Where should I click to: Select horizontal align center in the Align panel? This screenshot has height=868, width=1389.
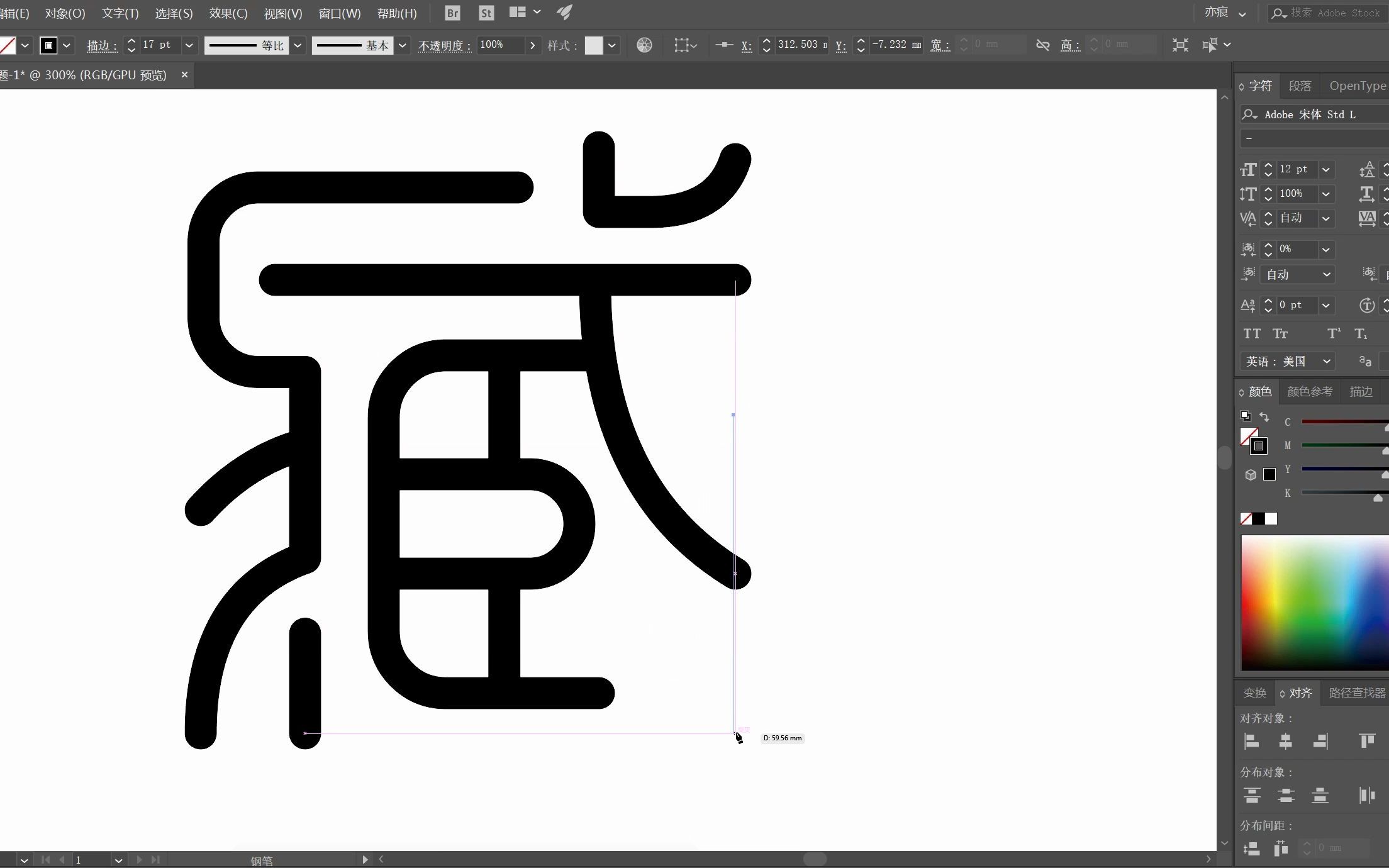pos(1286,741)
